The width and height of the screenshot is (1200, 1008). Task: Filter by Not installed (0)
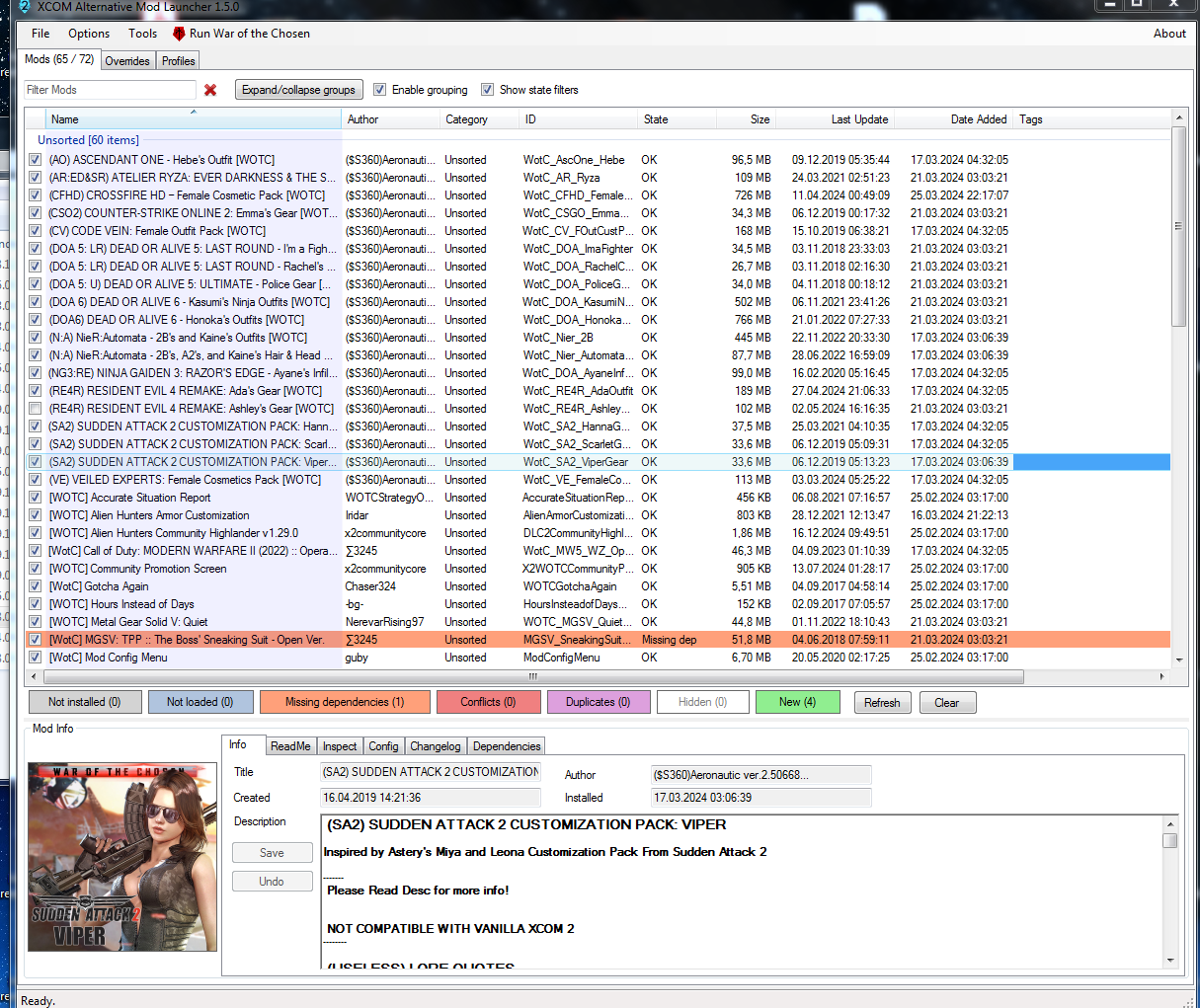pos(84,702)
